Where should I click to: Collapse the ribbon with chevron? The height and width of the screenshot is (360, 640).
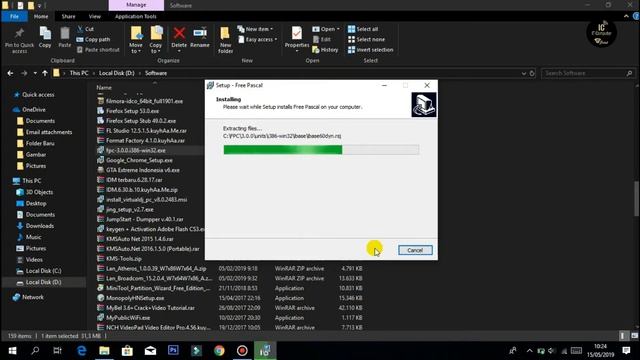point(626,16)
